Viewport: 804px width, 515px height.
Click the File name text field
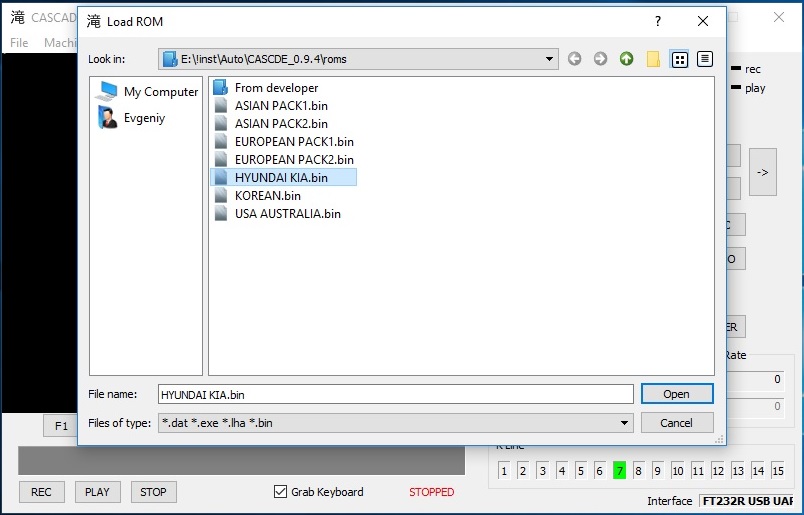coord(395,394)
